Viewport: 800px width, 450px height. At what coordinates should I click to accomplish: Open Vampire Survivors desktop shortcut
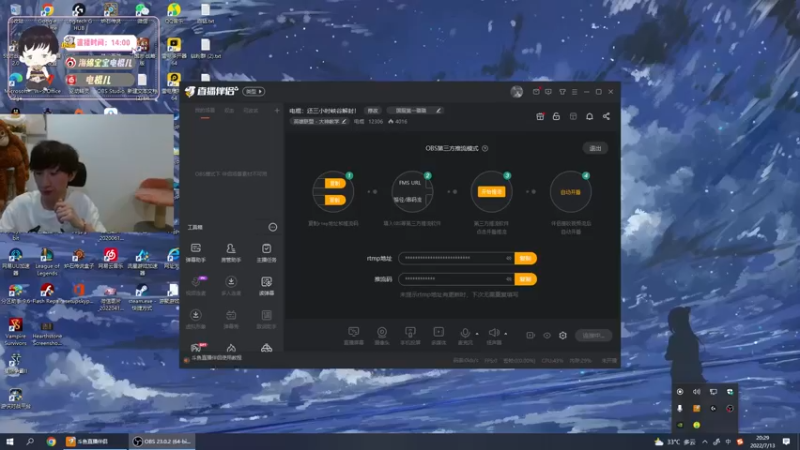click(15, 332)
